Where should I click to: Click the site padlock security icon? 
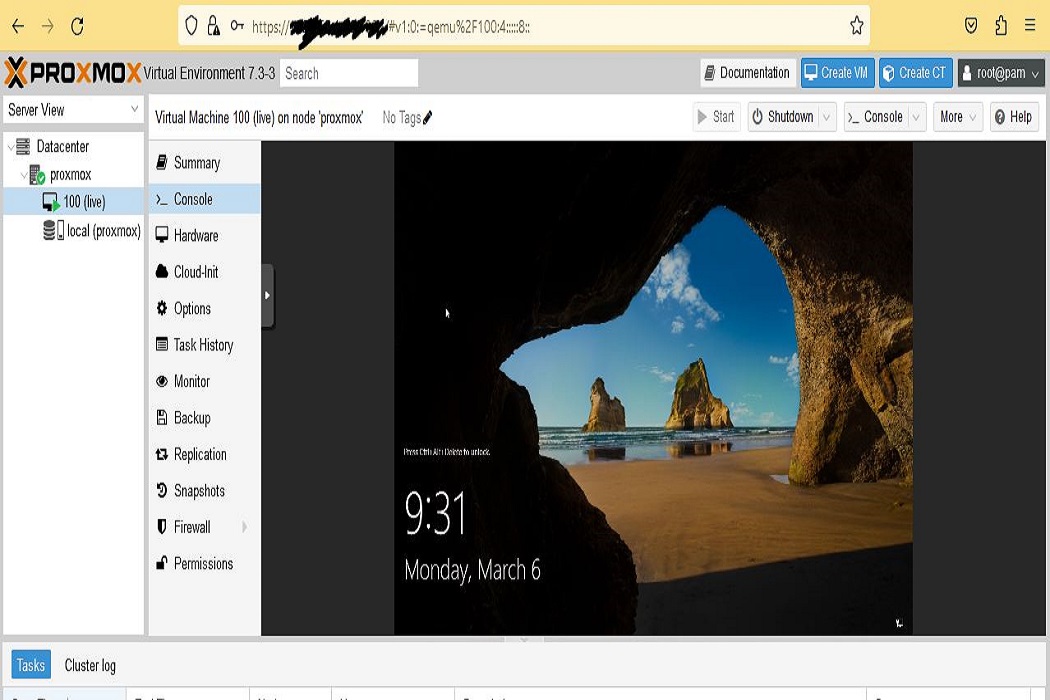(213, 27)
